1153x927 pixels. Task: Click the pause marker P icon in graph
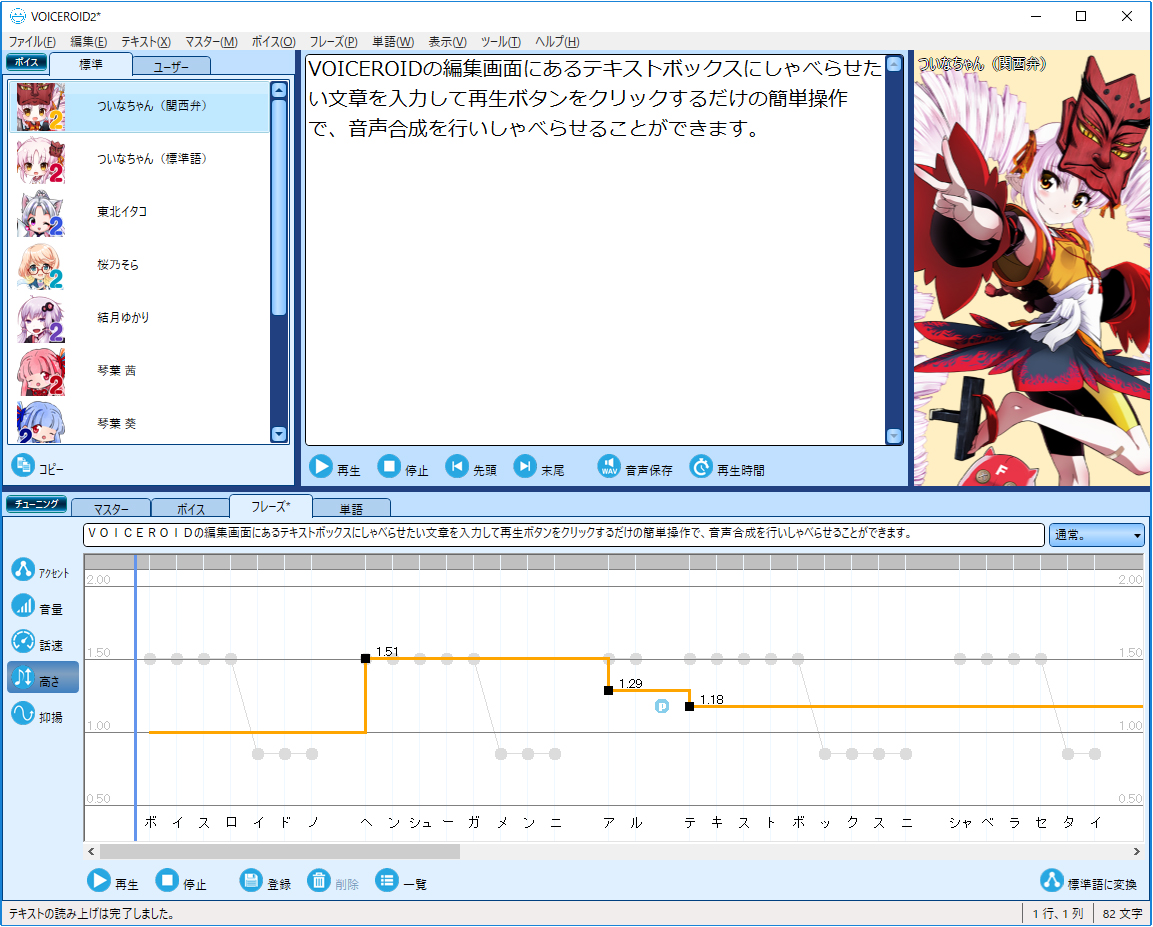(662, 706)
